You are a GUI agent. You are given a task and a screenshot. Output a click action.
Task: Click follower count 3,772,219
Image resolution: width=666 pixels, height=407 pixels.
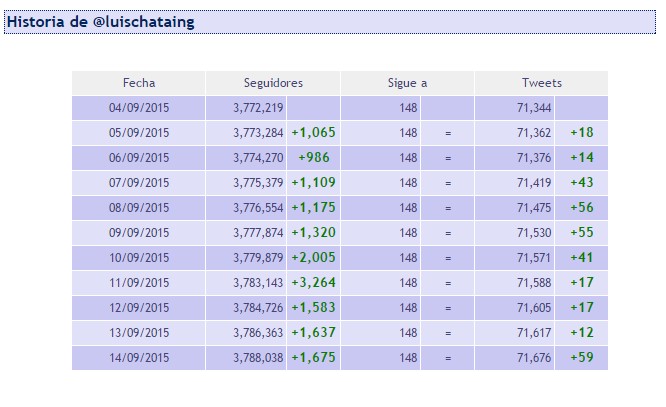coord(258,108)
